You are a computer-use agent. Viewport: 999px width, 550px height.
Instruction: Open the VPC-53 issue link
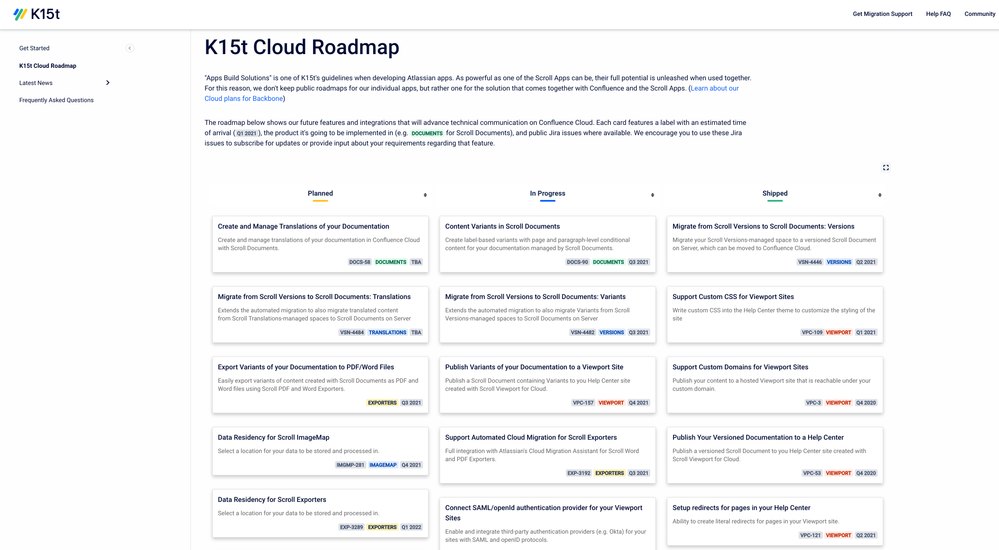pyautogui.click(x=812, y=474)
